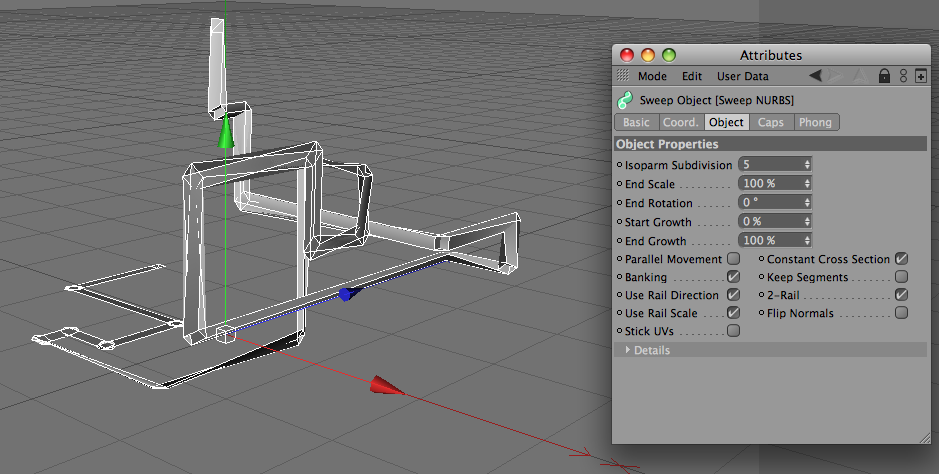Click the lock-mode dots icon beside the padlock
The width and height of the screenshot is (939, 474).
point(904,75)
